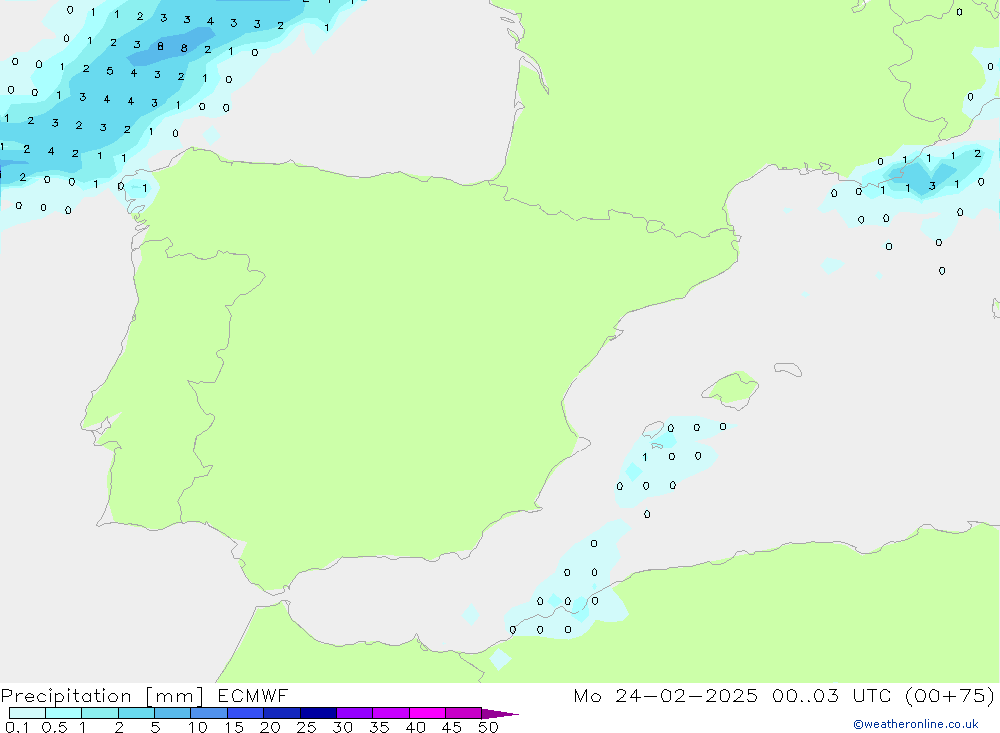The height and width of the screenshot is (733, 1000).
Task: Click the "00..03 UTC" time range text
Action: point(830,695)
